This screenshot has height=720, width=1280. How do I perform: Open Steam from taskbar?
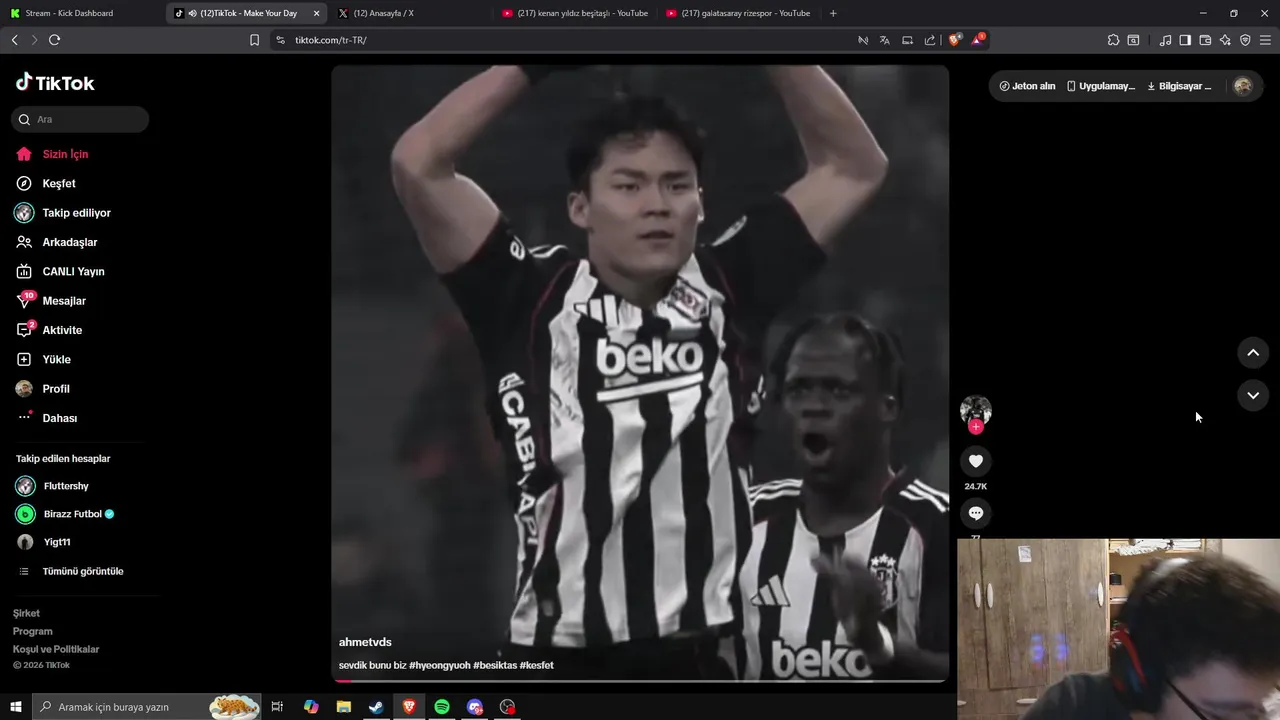(x=376, y=707)
